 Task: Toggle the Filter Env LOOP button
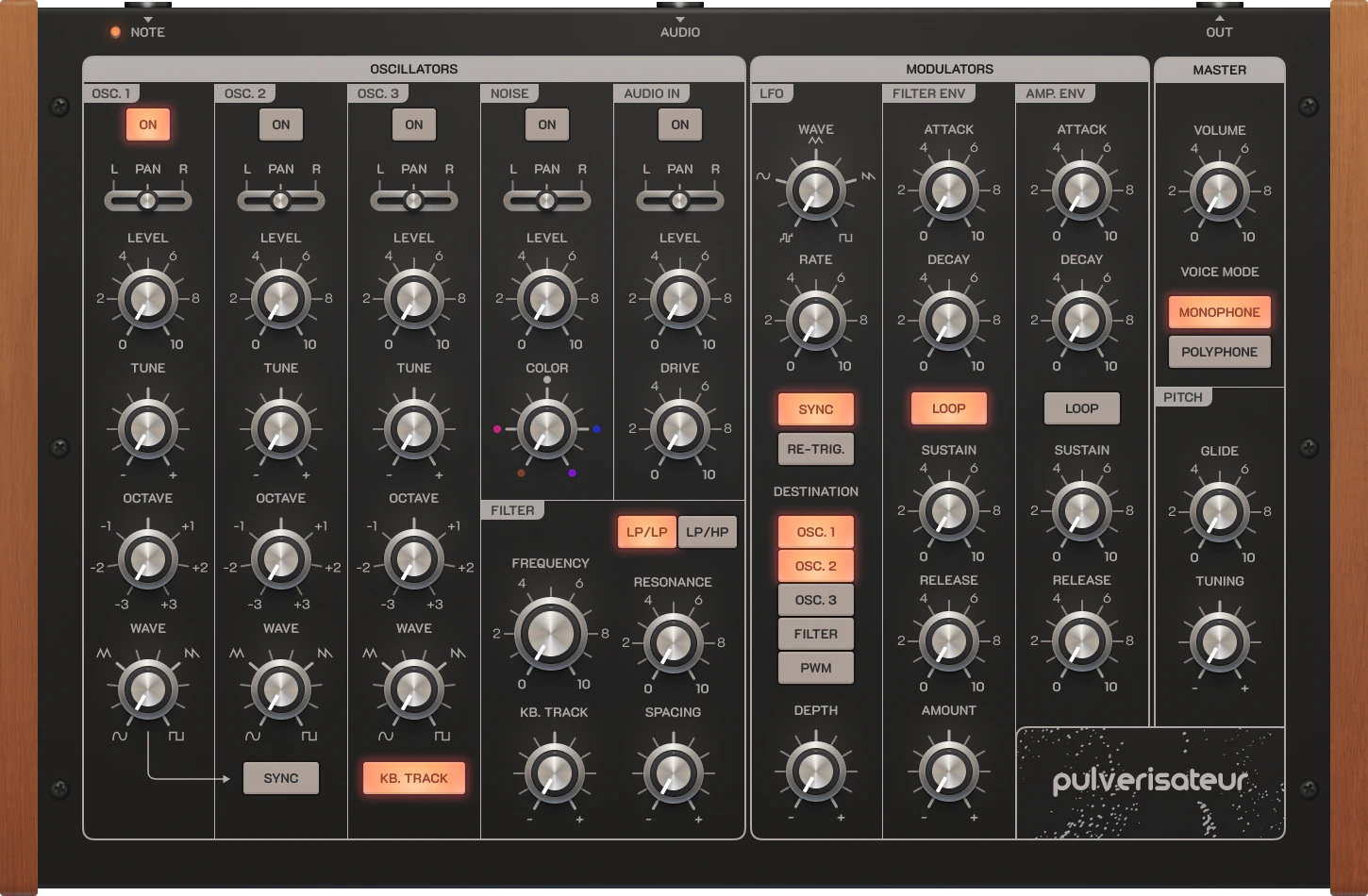948,408
